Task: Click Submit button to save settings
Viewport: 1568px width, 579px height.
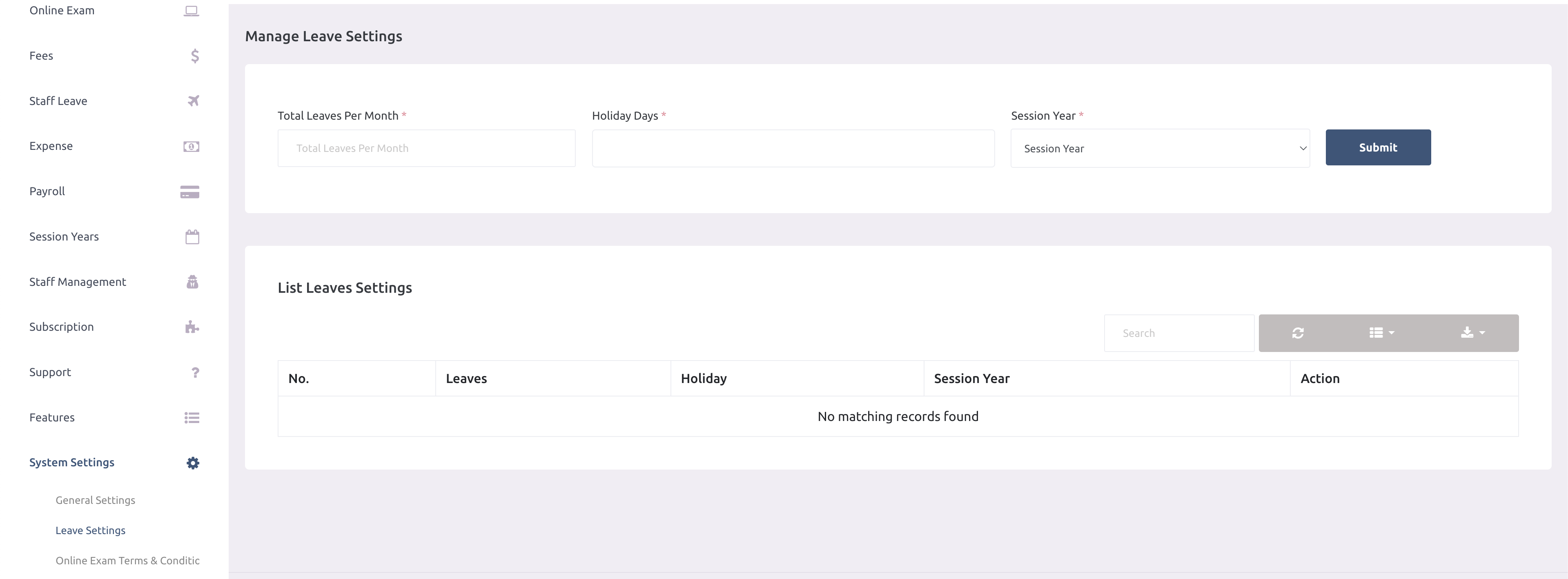Action: click(x=1378, y=147)
